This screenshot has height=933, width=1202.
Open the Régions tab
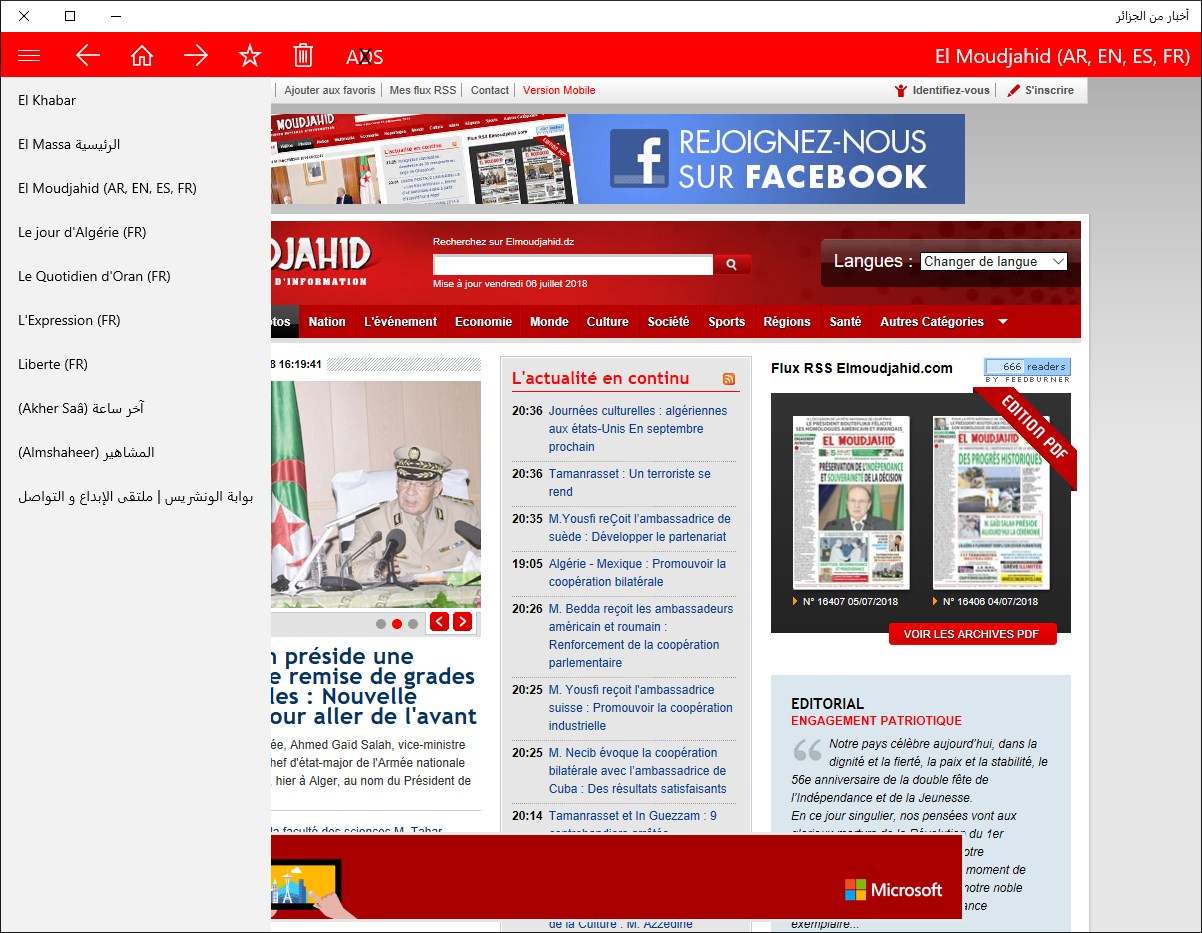click(787, 322)
